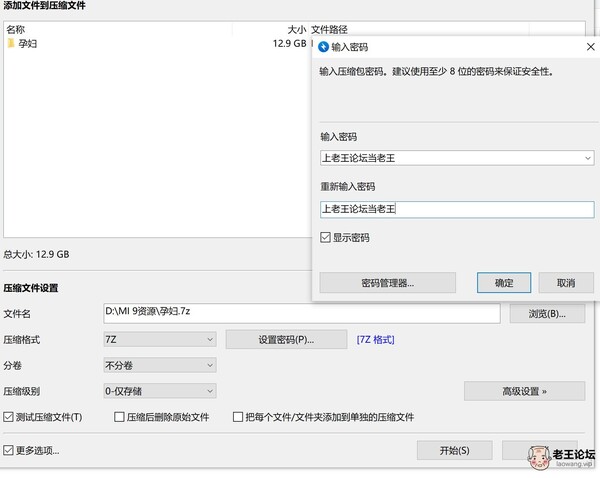Open the 压缩格式 7Z dropdown
Screen dimensions: 600x478
pos(209,340)
